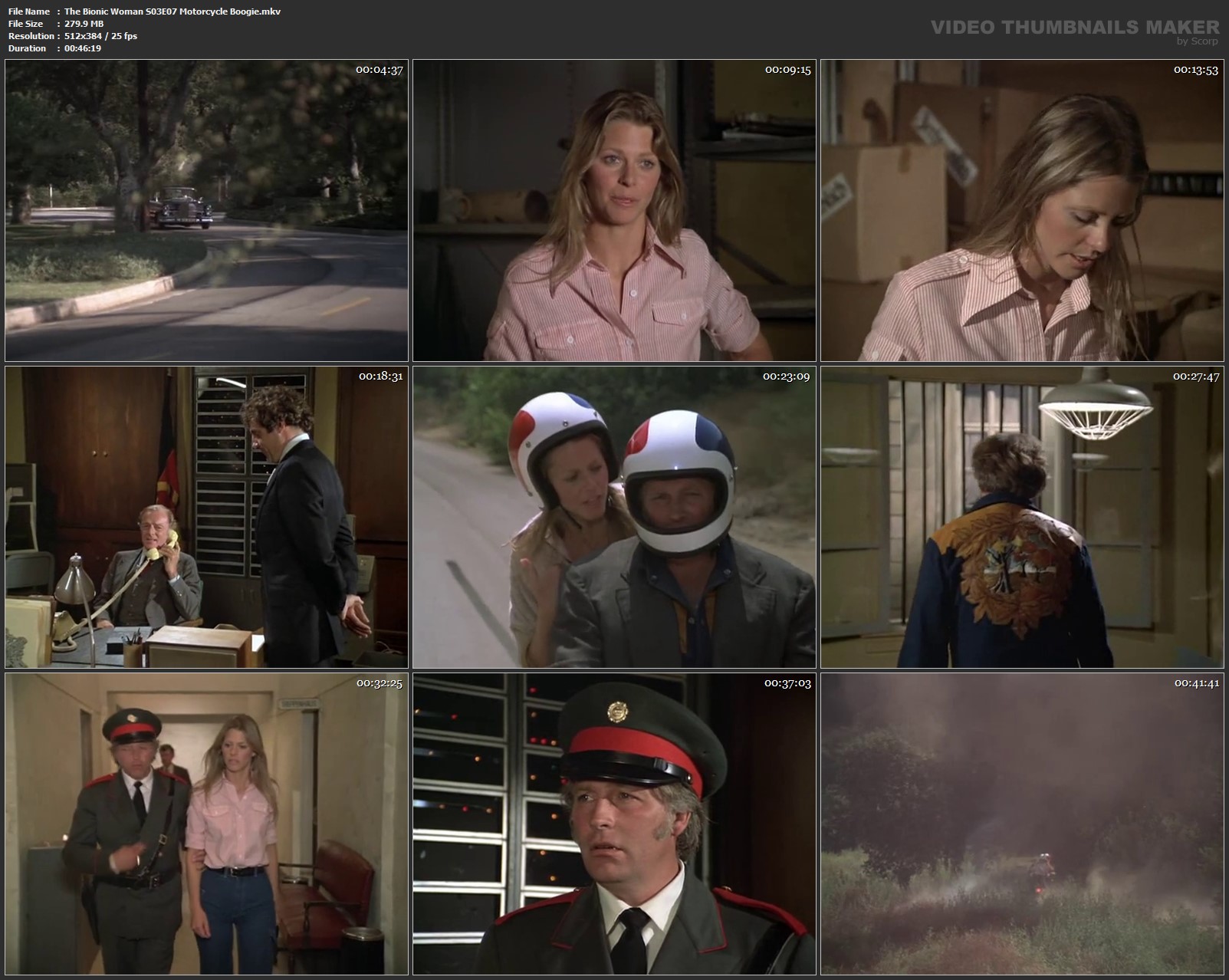Click the 'Duration' label
1229x980 pixels.
(28, 48)
